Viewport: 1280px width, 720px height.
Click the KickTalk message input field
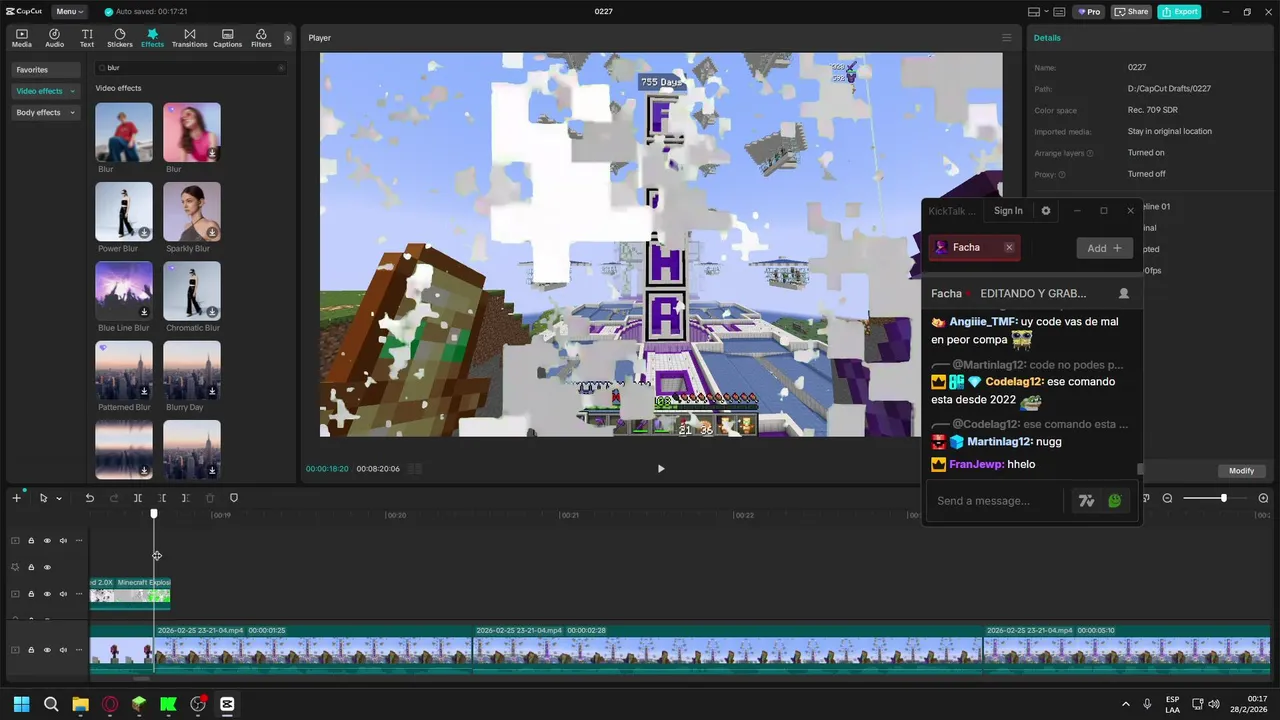pyautogui.click(x=996, y=501)
